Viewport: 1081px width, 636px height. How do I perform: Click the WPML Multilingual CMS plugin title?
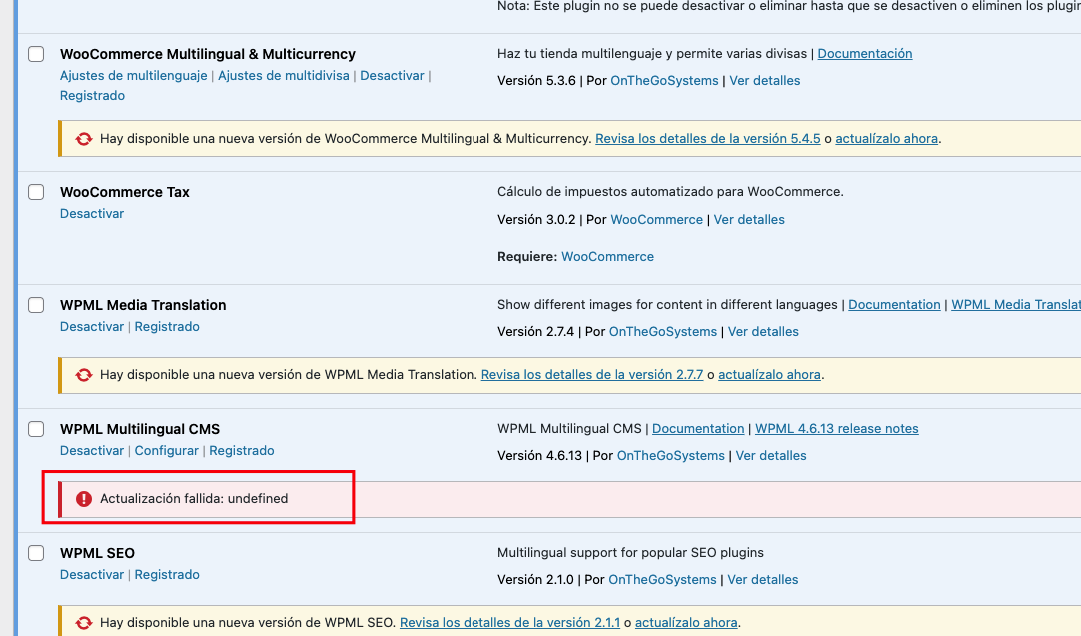click(x=140, y=429)
